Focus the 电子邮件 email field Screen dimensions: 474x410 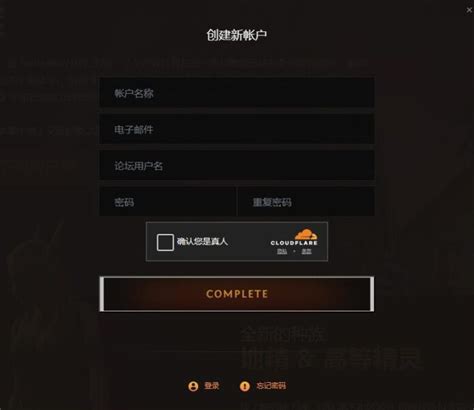pos(237,129)
